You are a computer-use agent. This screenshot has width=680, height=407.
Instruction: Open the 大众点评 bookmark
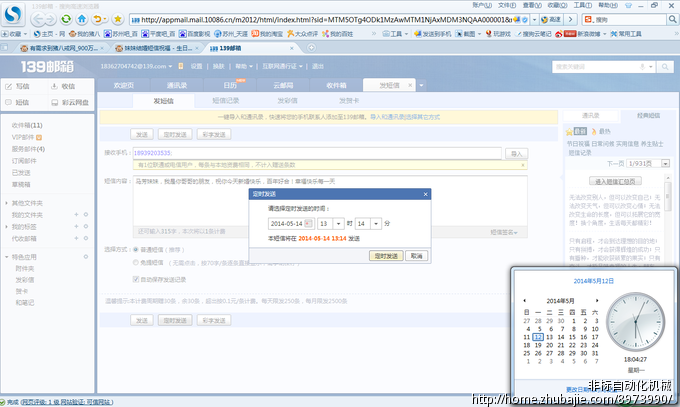303,34
